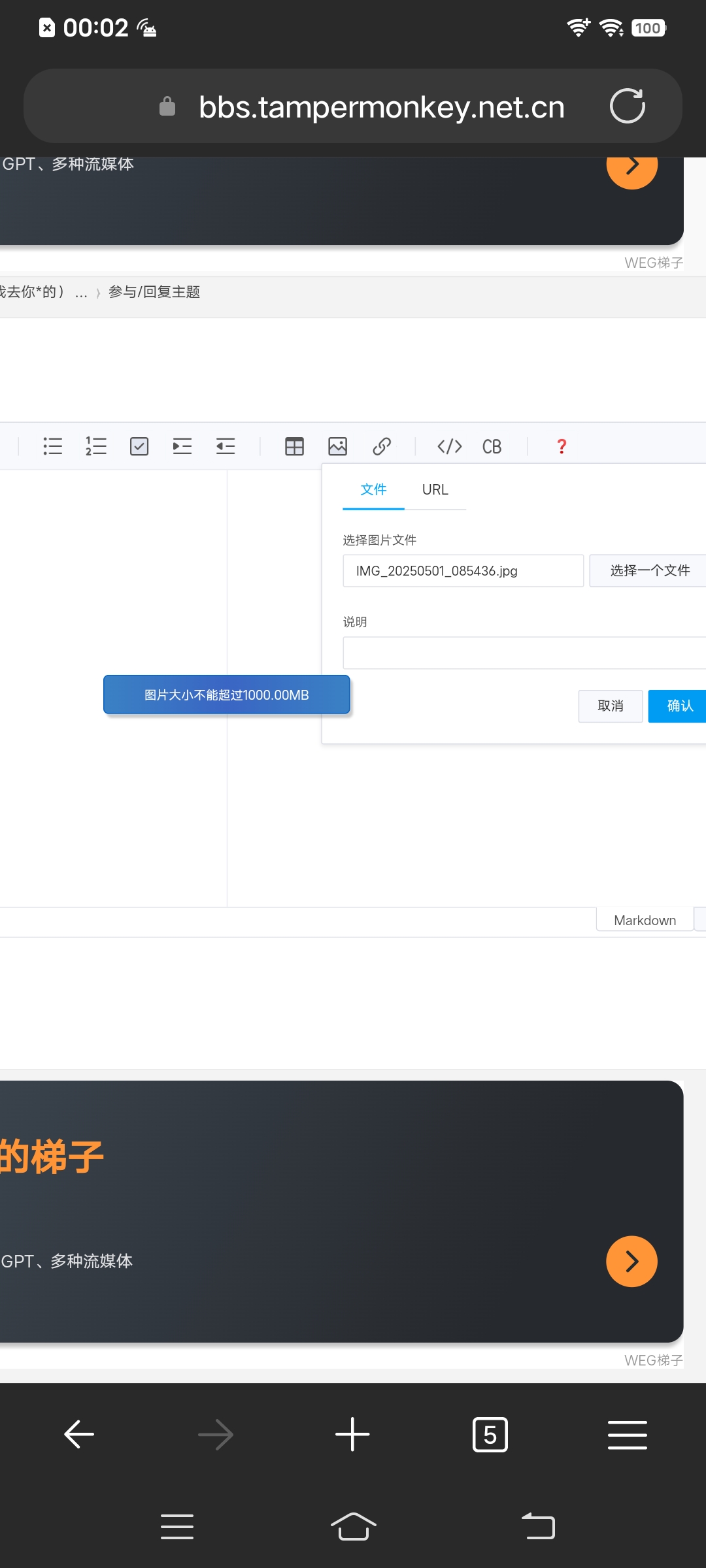Reload page from the address bar
This screenshot has height=1568, width=706.
point(627,106)
